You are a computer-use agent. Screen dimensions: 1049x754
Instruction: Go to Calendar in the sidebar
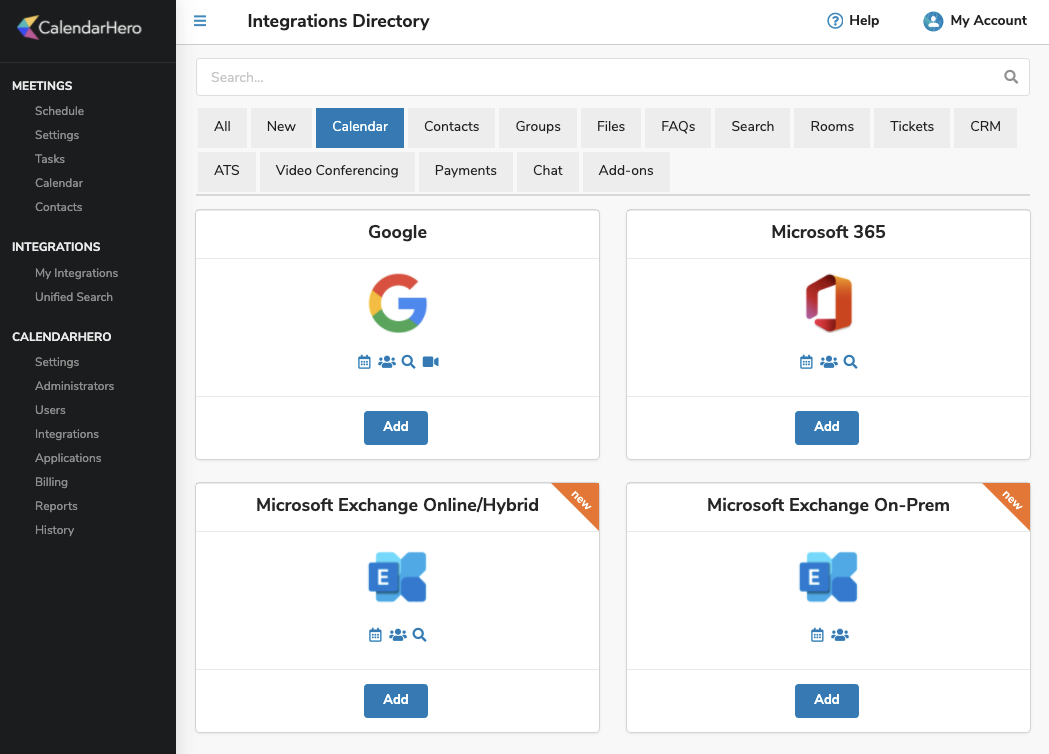pos(59,183)
